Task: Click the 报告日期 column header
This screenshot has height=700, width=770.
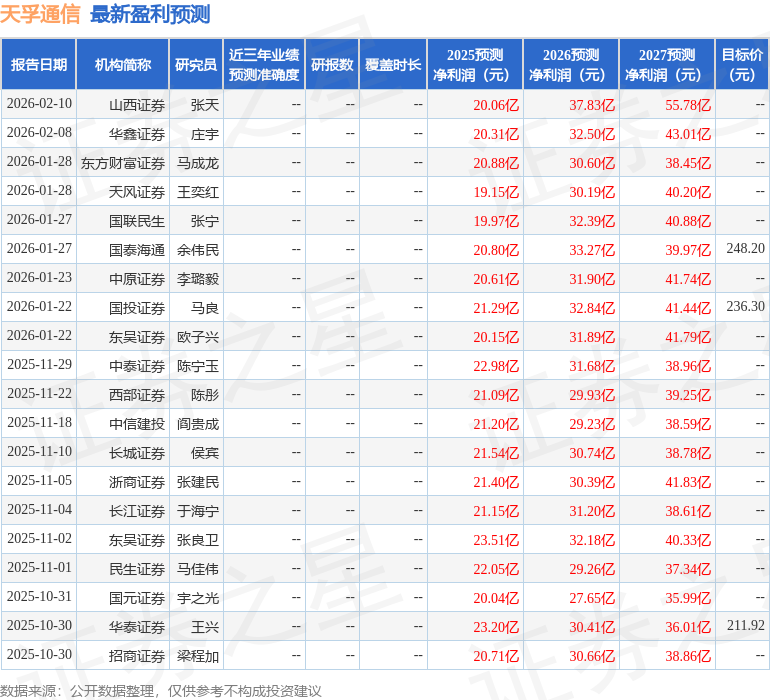Action: (39, 65)
